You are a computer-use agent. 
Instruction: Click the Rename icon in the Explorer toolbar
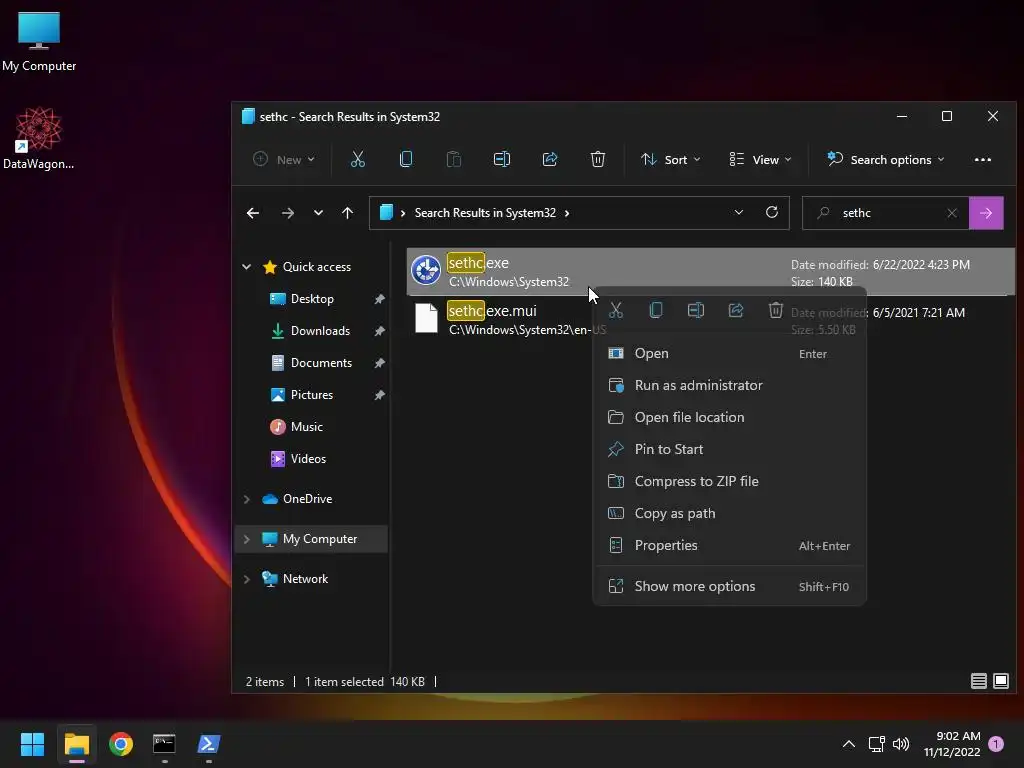click(502, 159)
